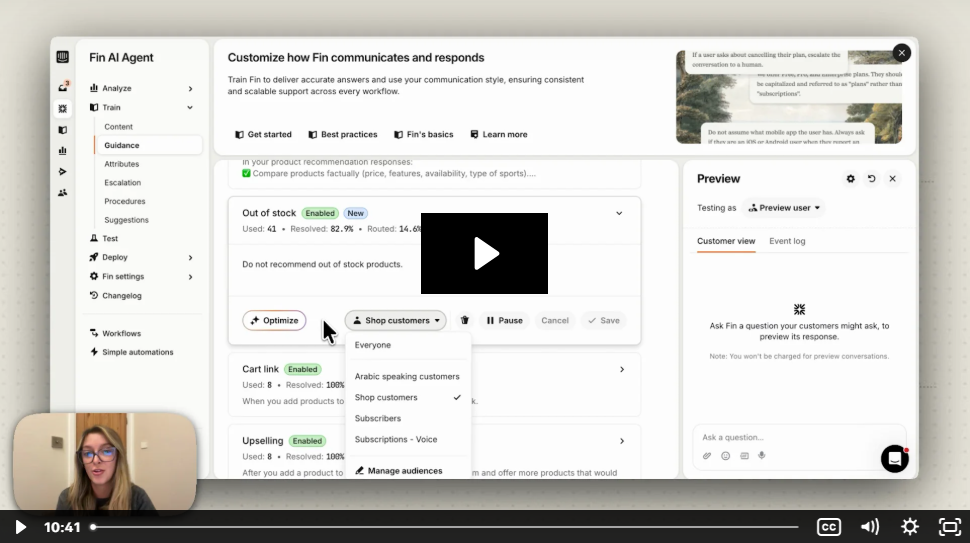Screen dimensions: 970x543
Task: Click the trash delete icon for guidance
Action: click(464, 321)
